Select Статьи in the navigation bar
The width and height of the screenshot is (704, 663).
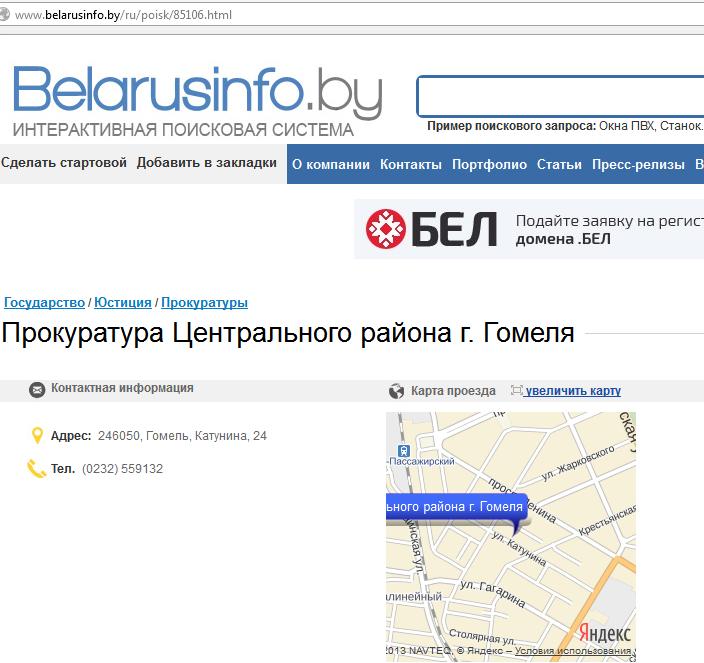coord(559,165)
